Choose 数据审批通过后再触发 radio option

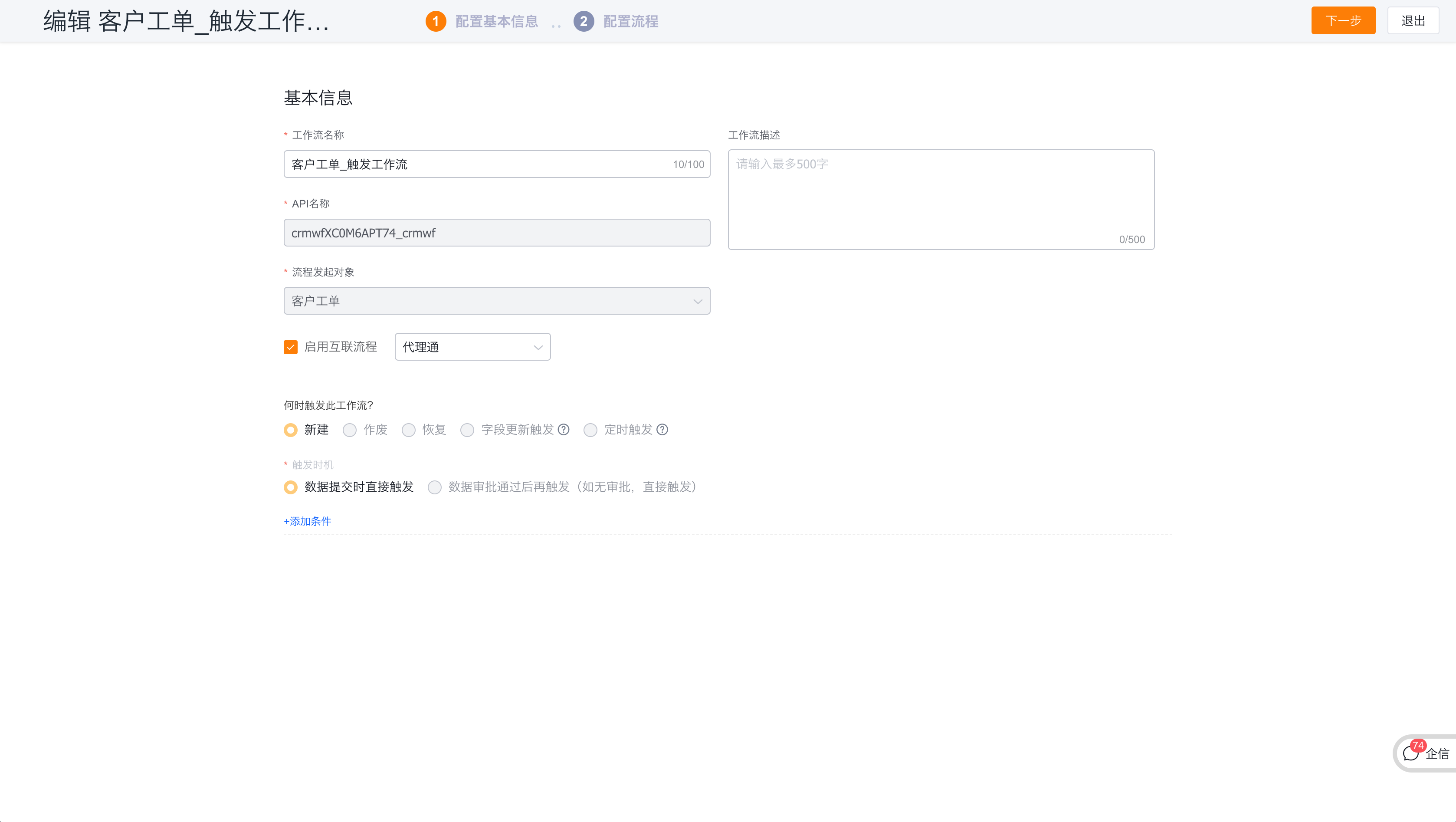coord(435,487)
